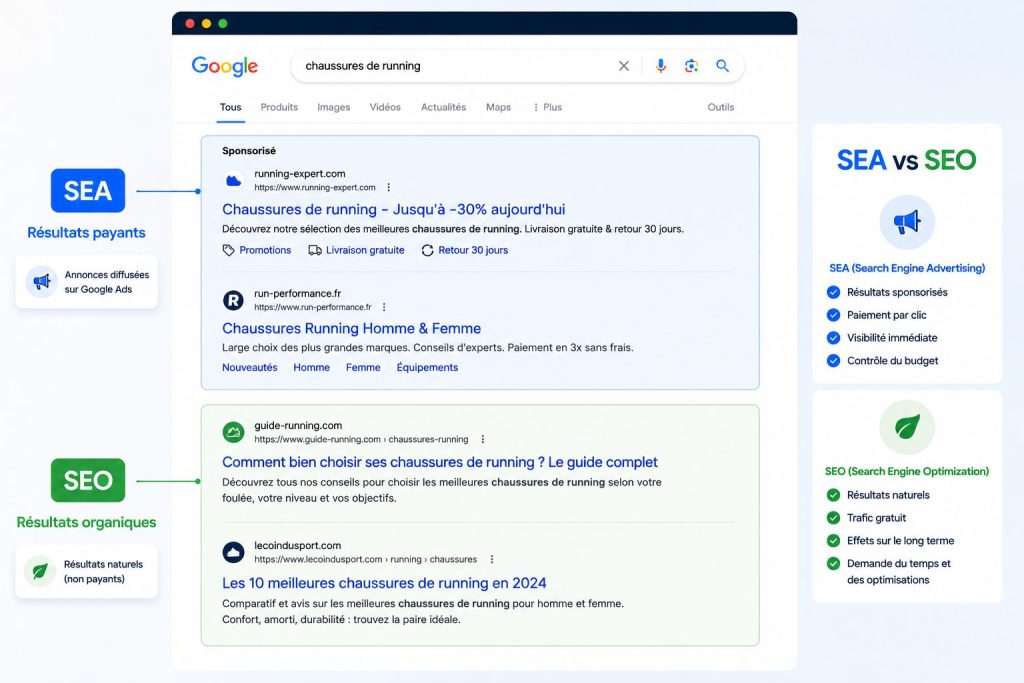Click the running-expert.com favicon
The width and height of the screenshot is (1024, 683).
(233, 181)
